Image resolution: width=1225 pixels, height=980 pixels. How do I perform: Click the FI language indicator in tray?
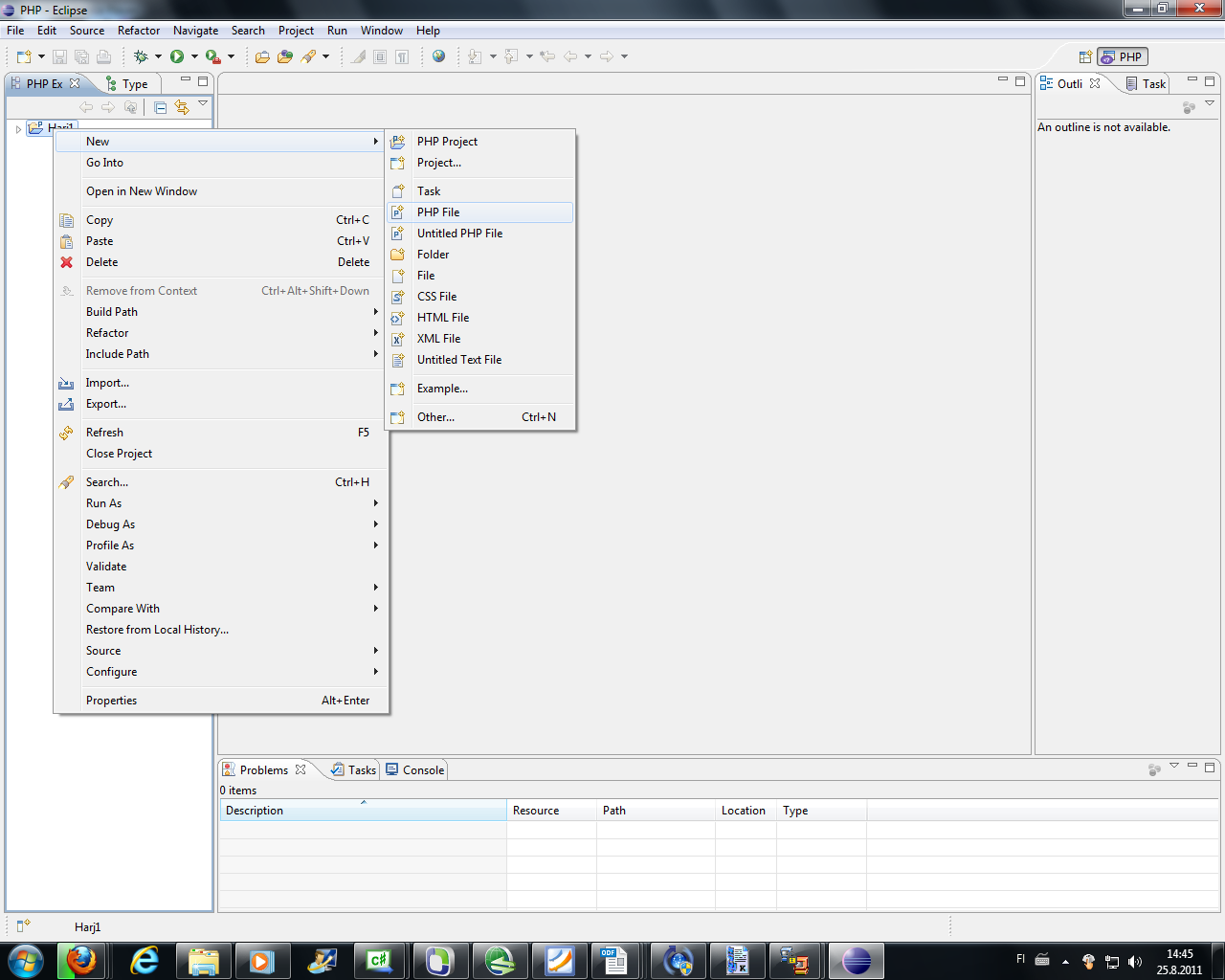tap(1020, 959)
